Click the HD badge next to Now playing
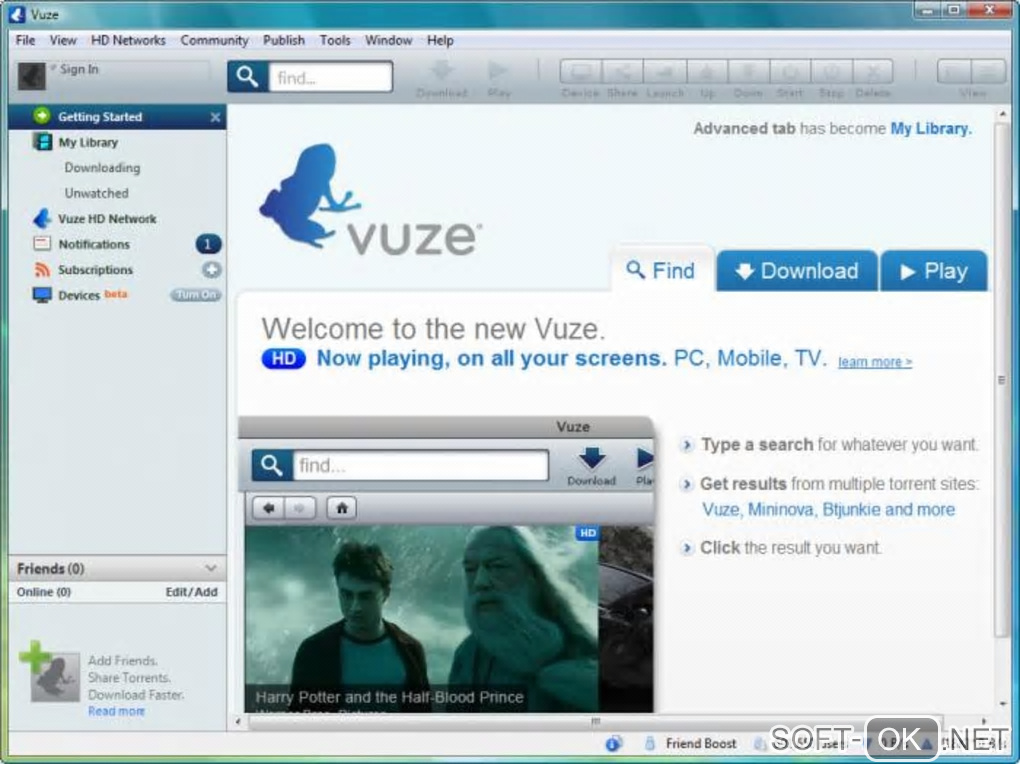The height and width of the screenshot is (764, 1020). point(284,359)
